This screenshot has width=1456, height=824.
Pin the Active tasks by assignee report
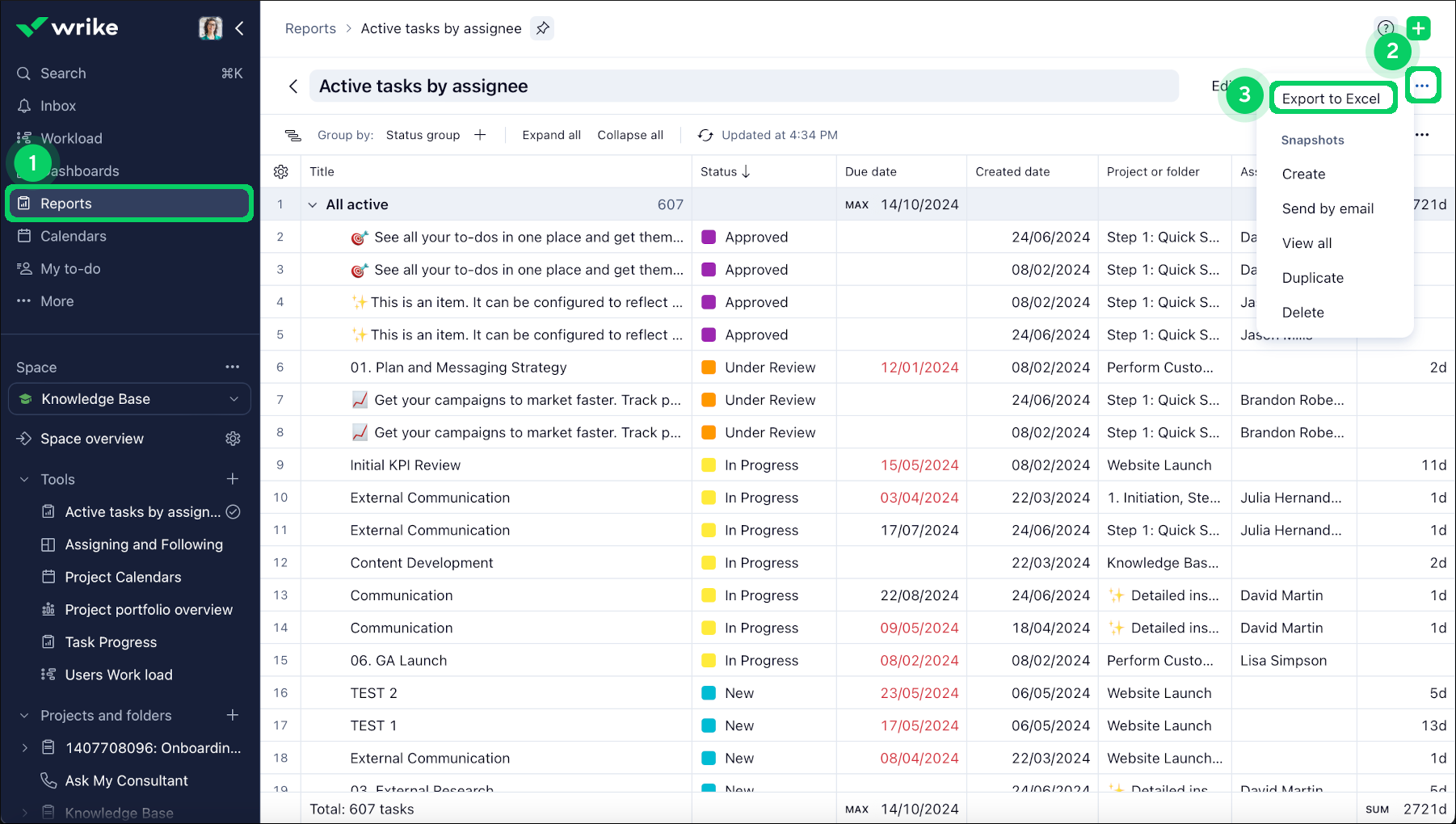pyautogui.click(x=542, y=28)
